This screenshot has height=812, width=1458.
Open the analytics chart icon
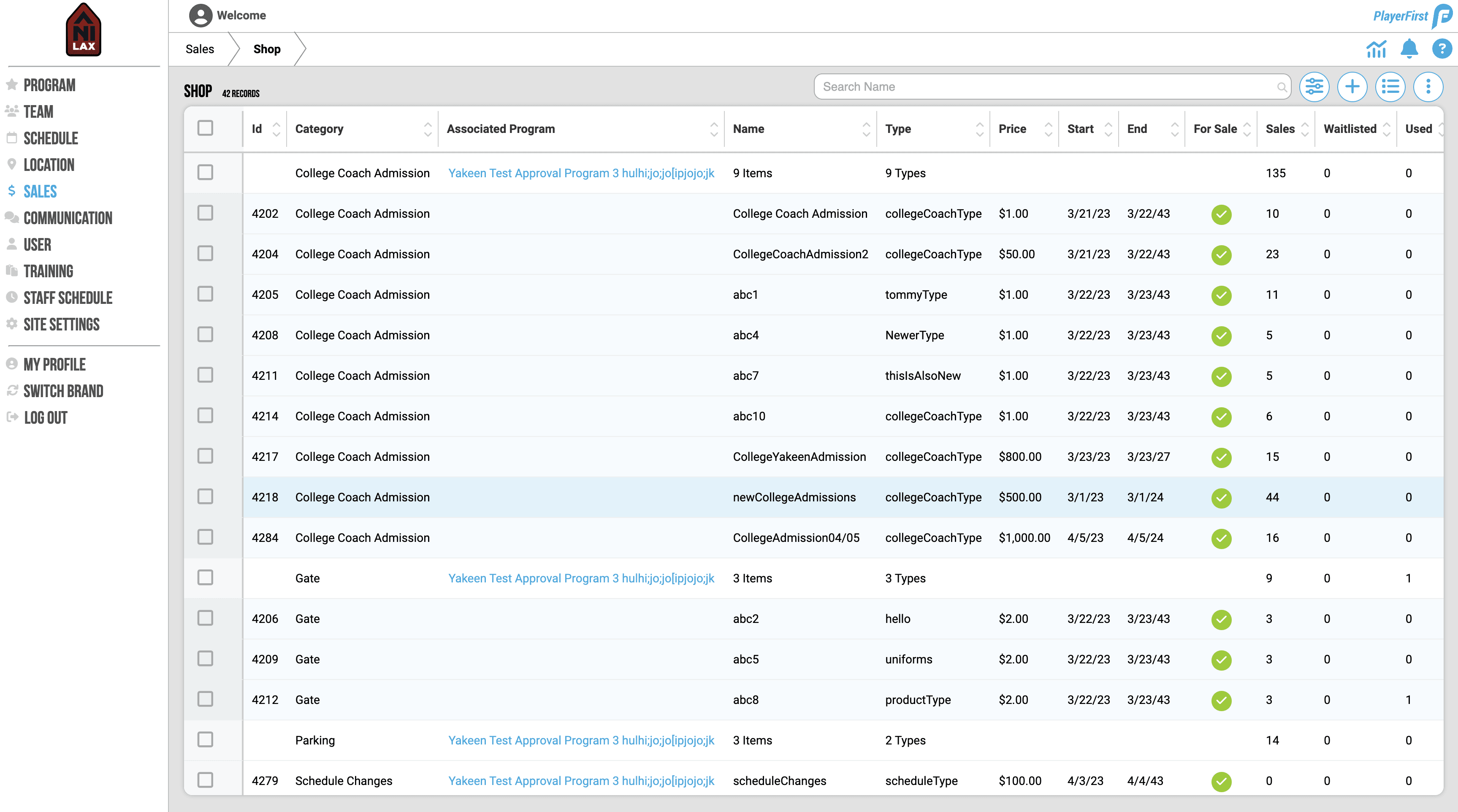click(1376, 49)
